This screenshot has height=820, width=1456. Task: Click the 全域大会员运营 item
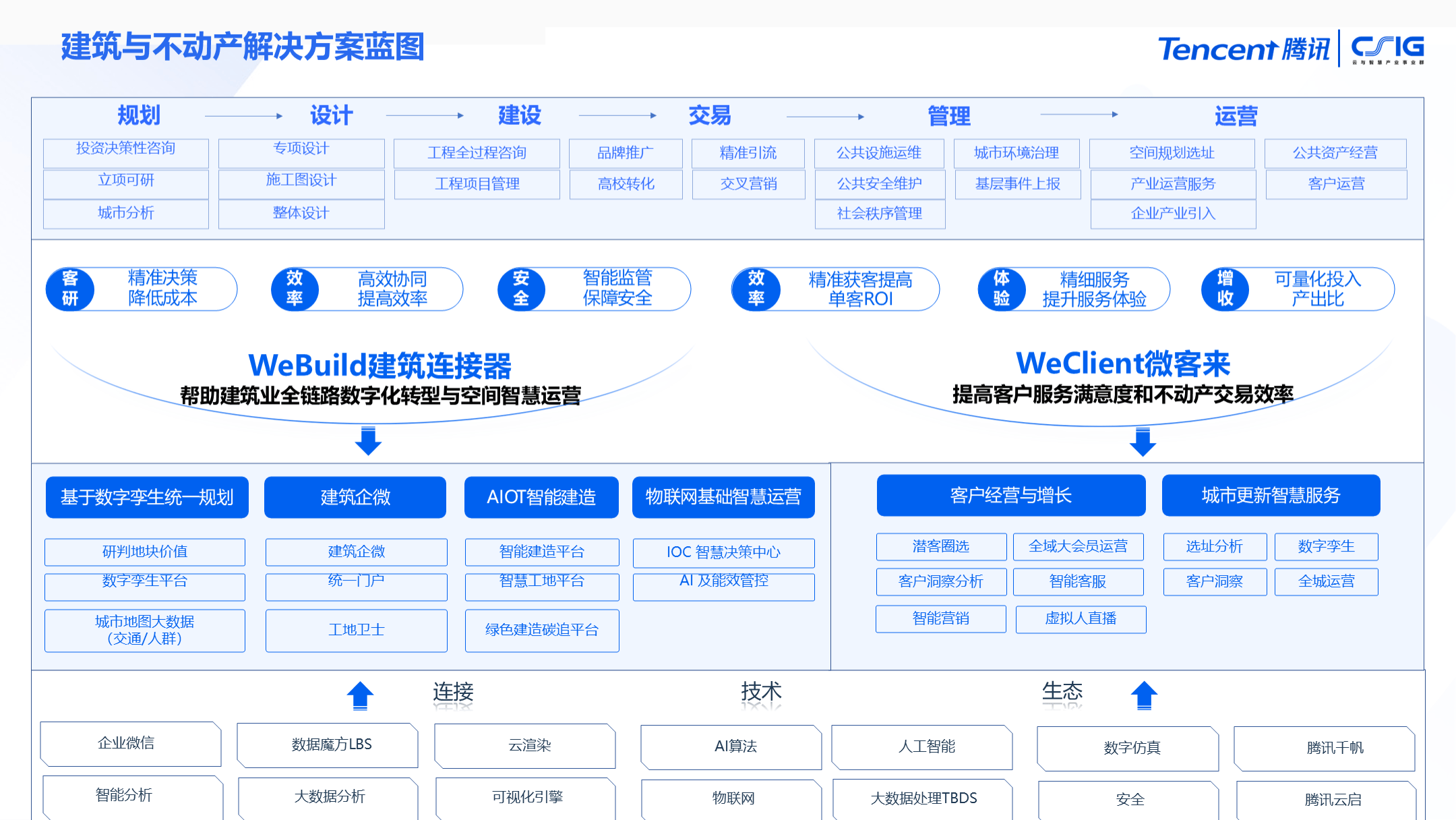1079,547
